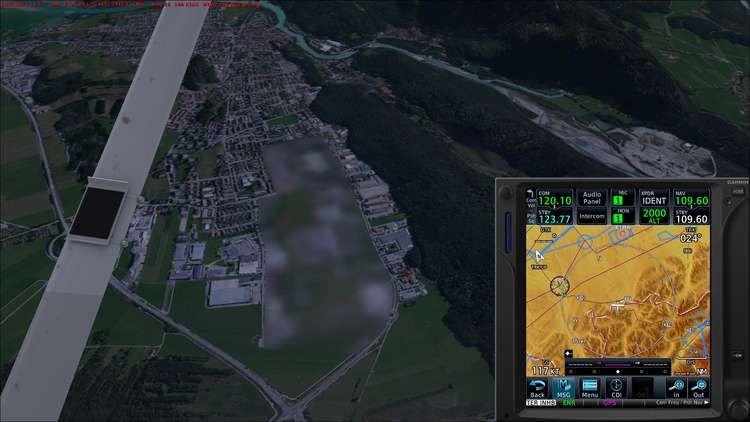Tap the Back button on GTN

(x=537, y=388)
